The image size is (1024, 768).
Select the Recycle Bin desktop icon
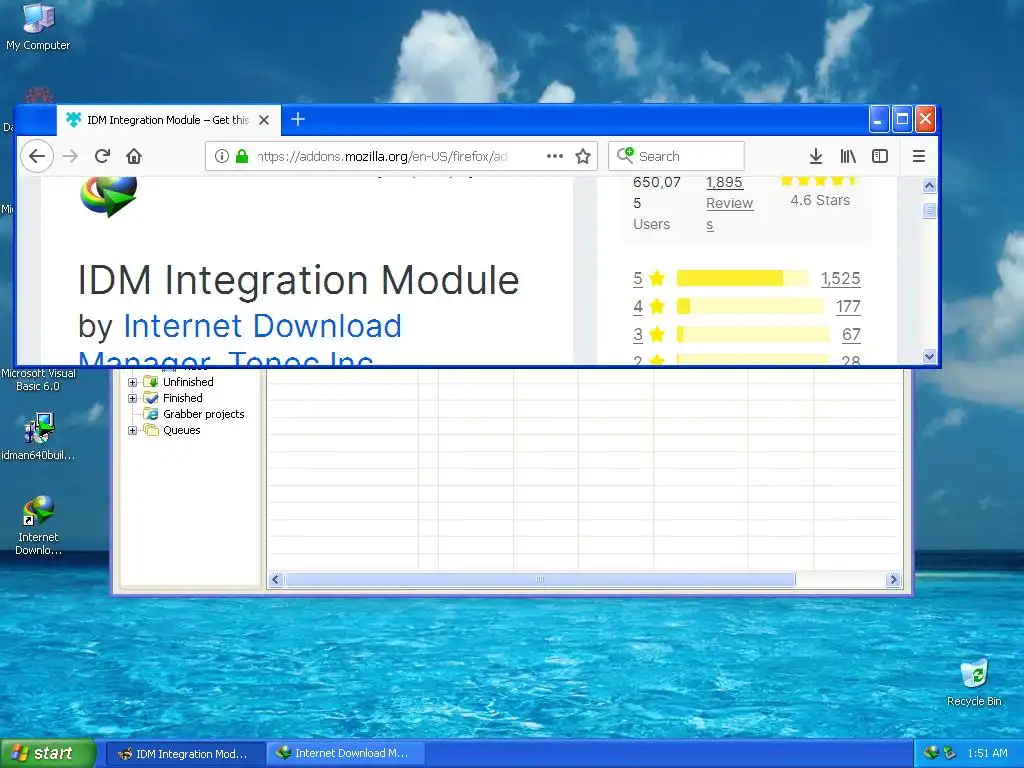(x=974, y=683)
